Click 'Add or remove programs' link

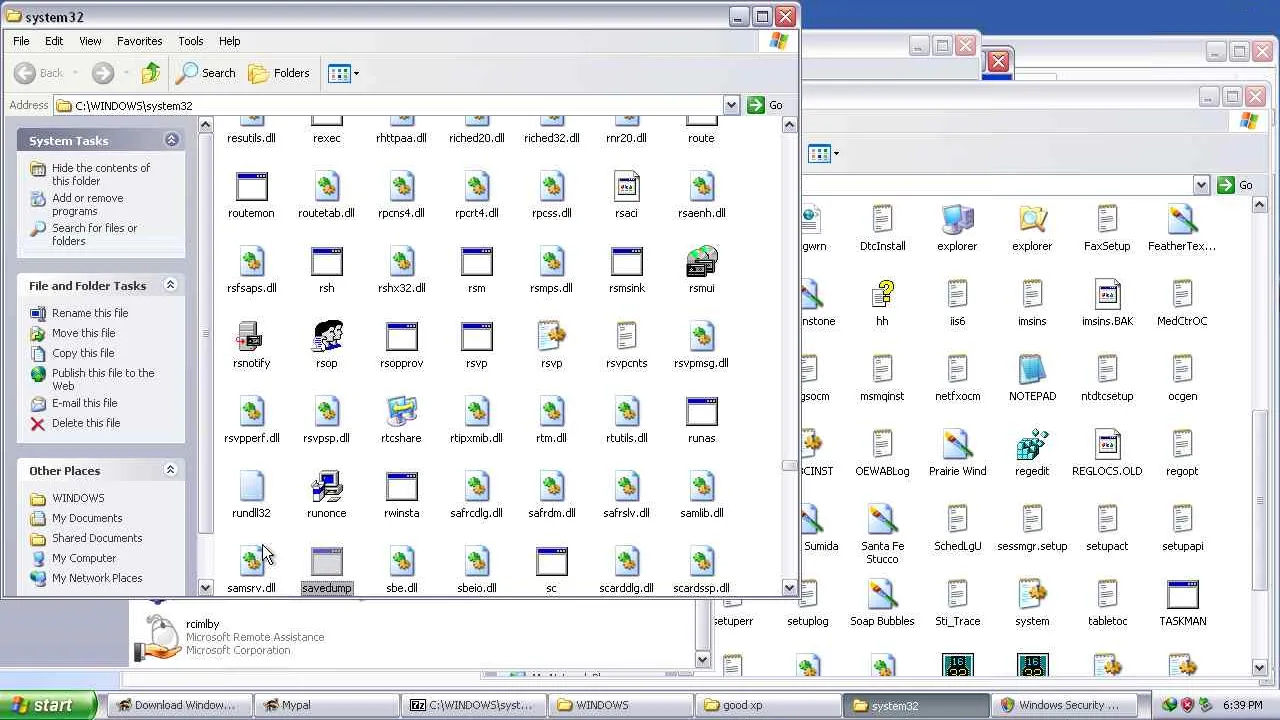pyautogui.click(x=88, y=204)
